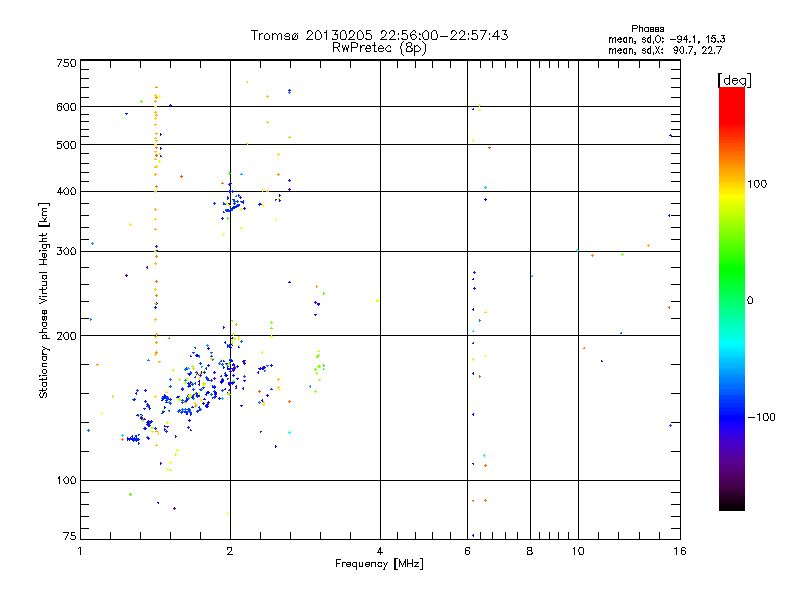Click the plot title 'Tromsø 20130205 22:56:00-22:57:43'
This screenshot has height=600, width=800.
tap(379, 35)
